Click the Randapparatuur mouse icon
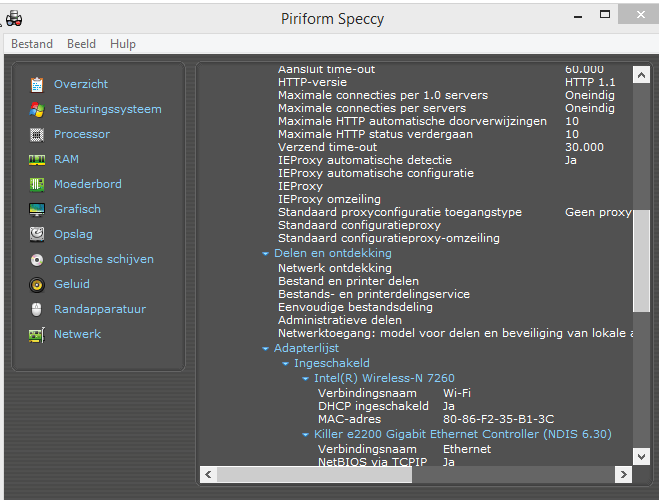Screen dimensions: 659x500 (x=37, y=310)
